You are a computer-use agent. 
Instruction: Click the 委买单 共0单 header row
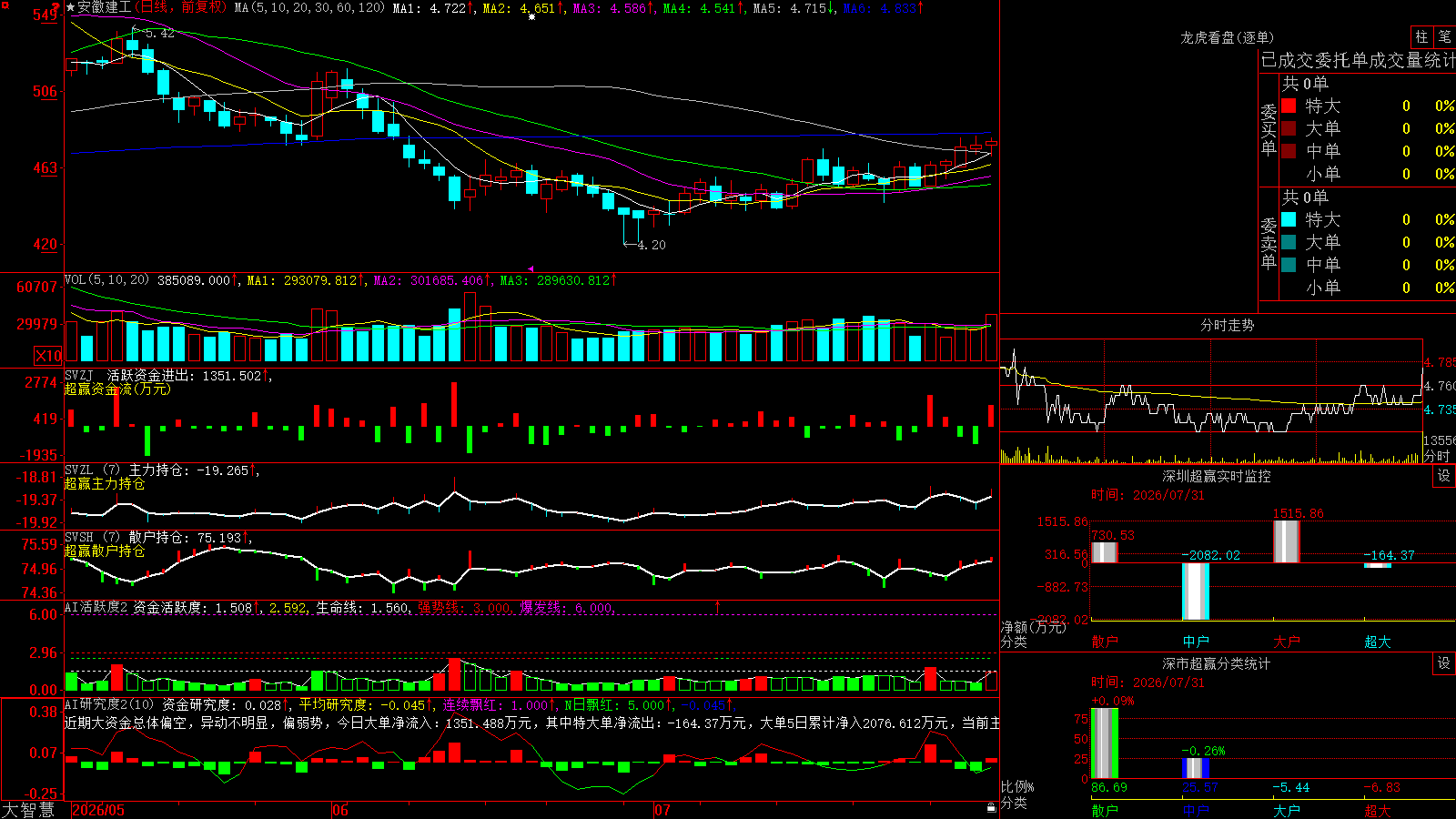click(x=1305, y=83)
